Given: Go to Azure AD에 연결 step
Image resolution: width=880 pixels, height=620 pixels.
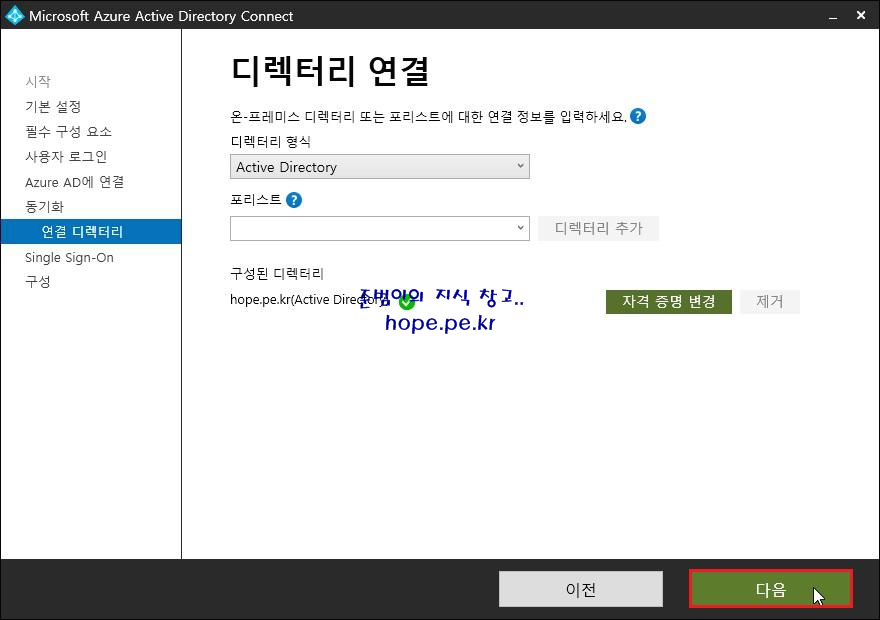Looking at the screenshot, I should 75,182.
